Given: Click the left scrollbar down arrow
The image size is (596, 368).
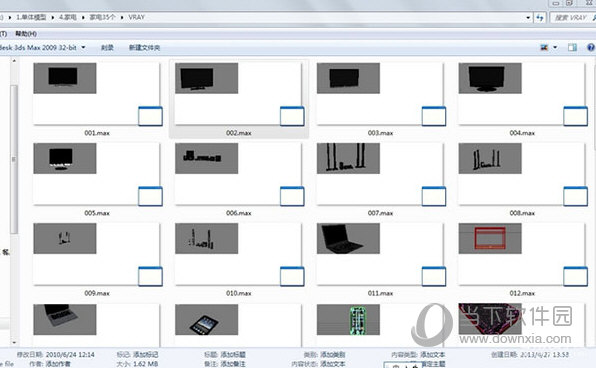Looking at the screenshot, I should pos(14,343).
